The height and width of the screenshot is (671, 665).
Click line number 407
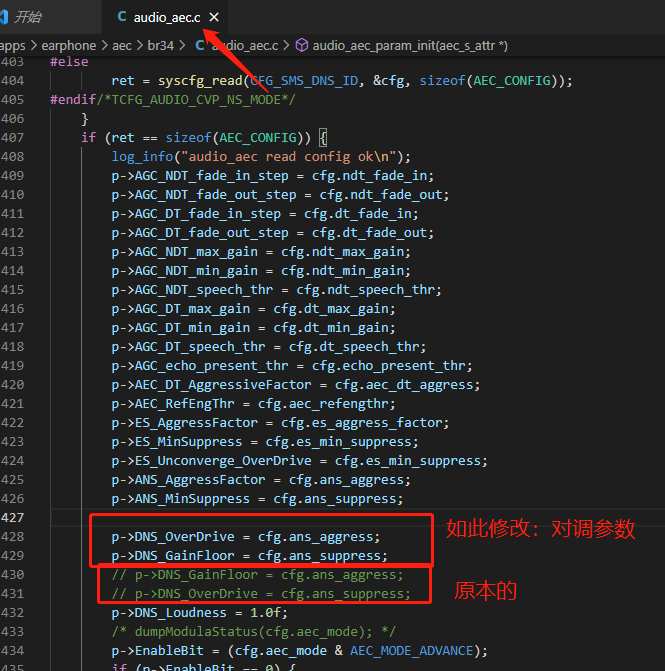pos(12,138)
